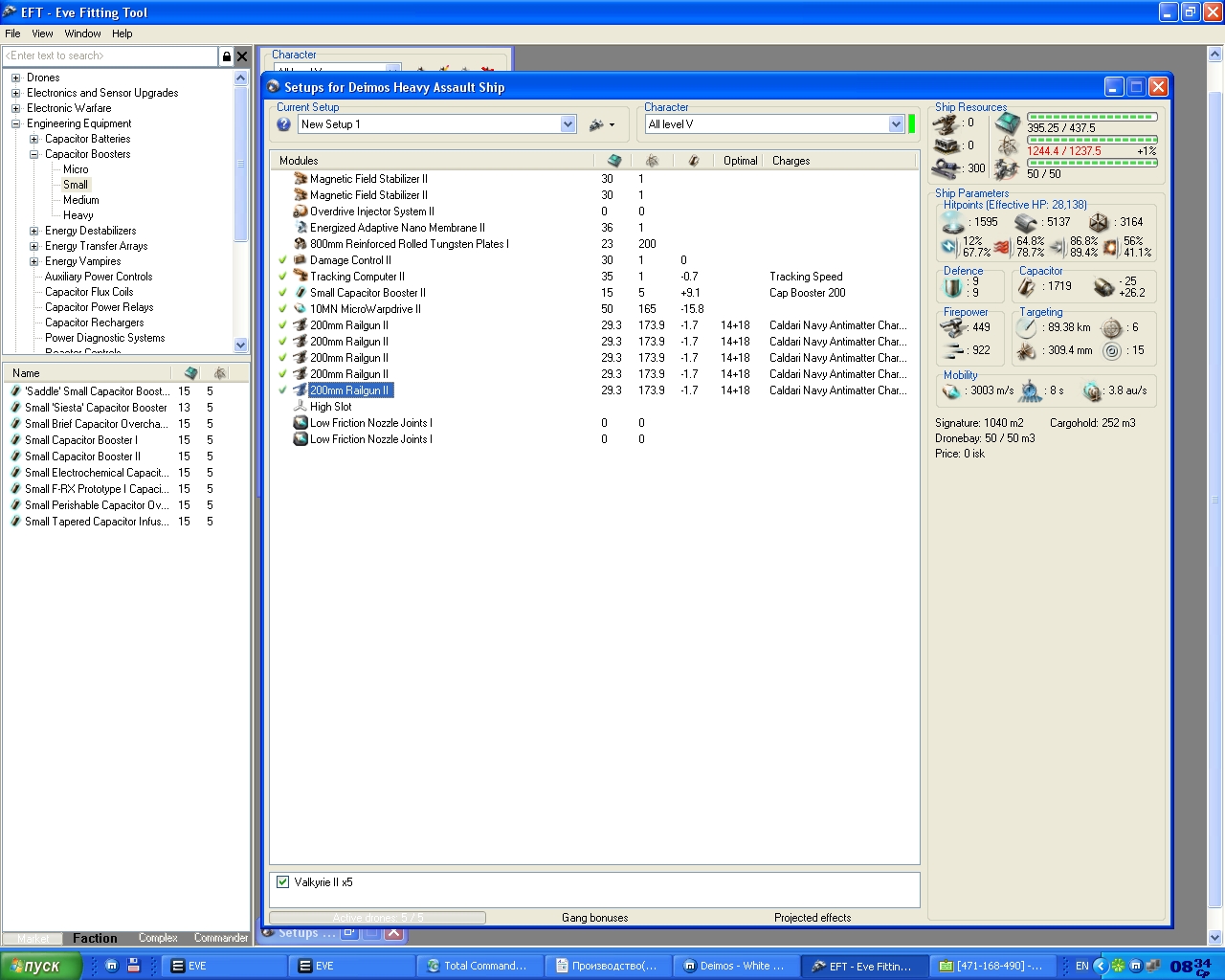Deactivate the Damage Control II module checkmark
The width and height of the screenshot is (1225, 980).
click(283, 260)
